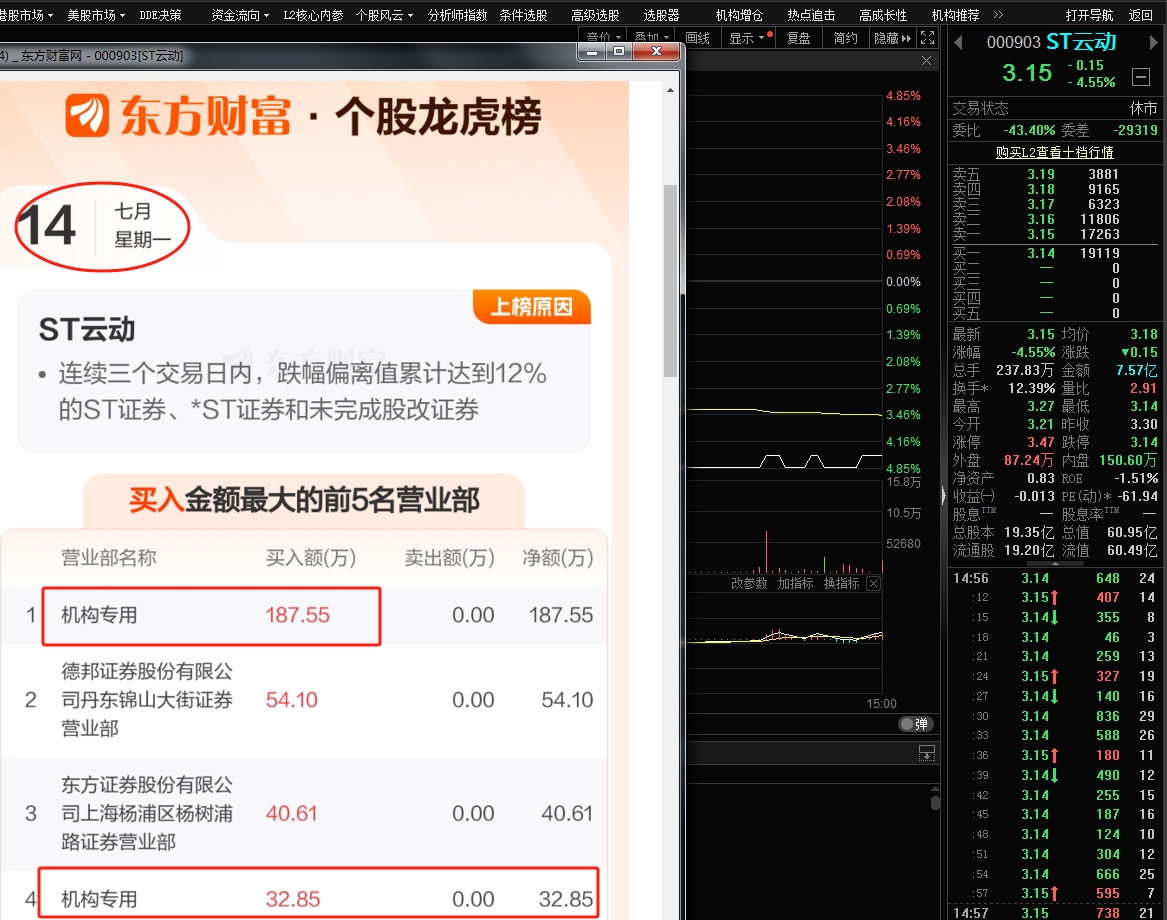Click popup window vertical scrollbar thumb
The image size is (1167, 920).
670,281
